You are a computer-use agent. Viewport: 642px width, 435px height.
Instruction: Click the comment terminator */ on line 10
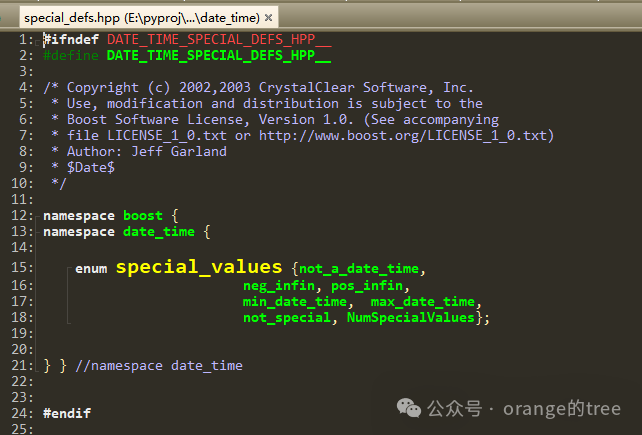coord(59,183)
